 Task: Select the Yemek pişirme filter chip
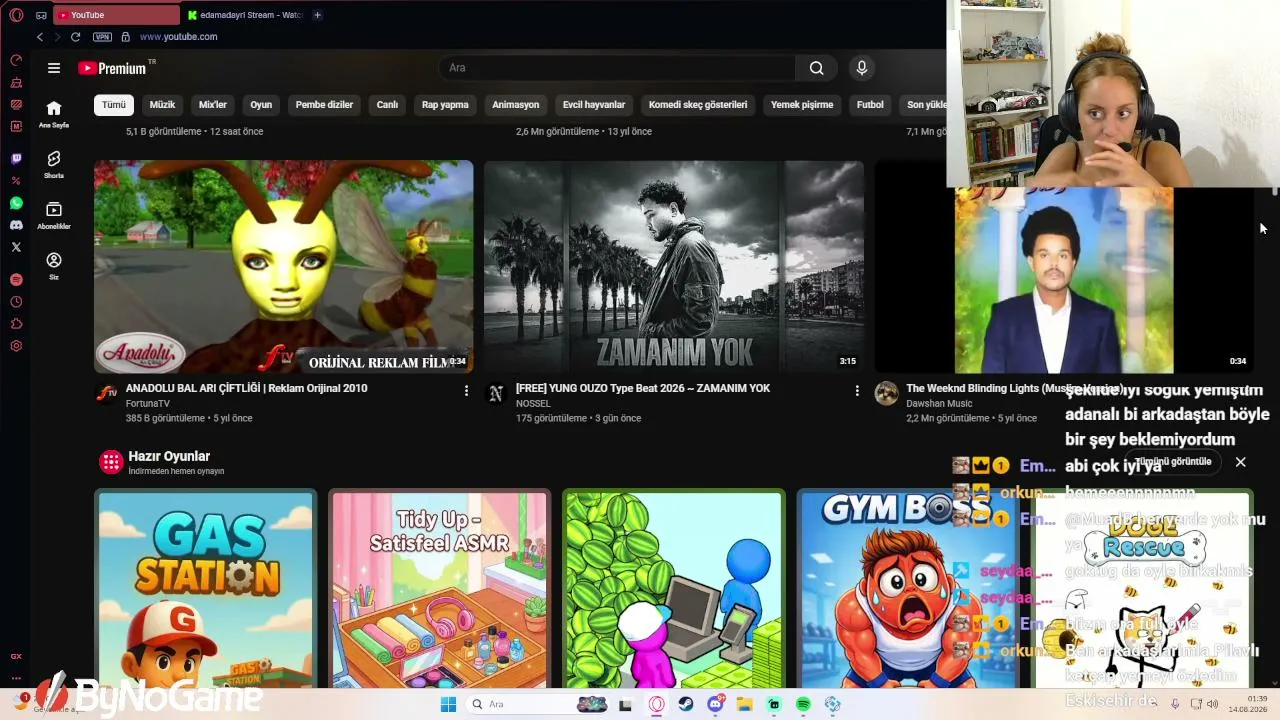802,105
